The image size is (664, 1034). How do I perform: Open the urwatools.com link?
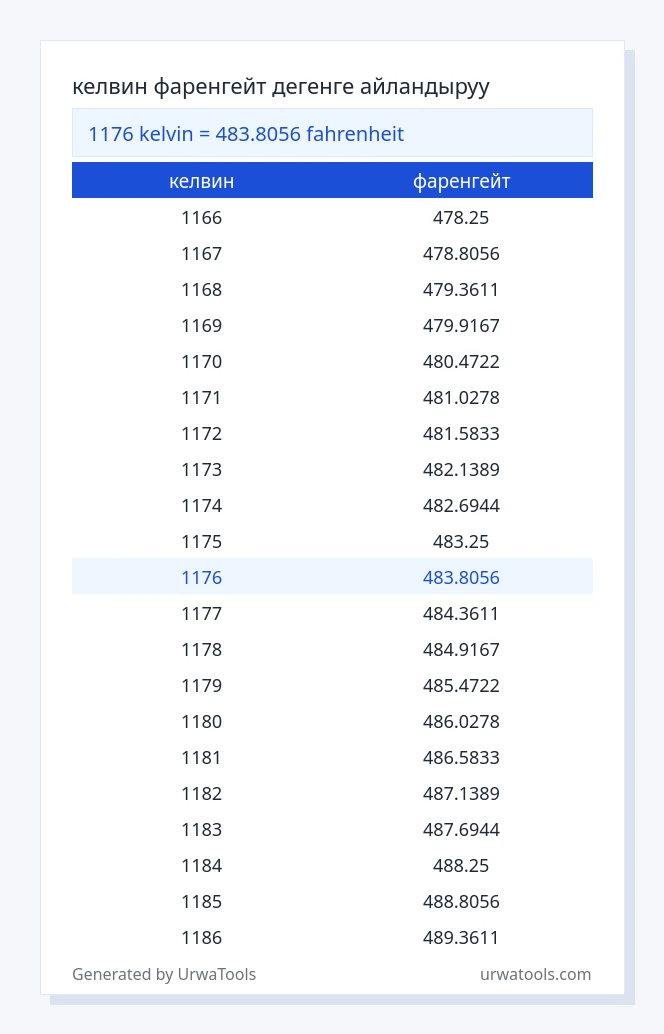(x=535, y=974)
